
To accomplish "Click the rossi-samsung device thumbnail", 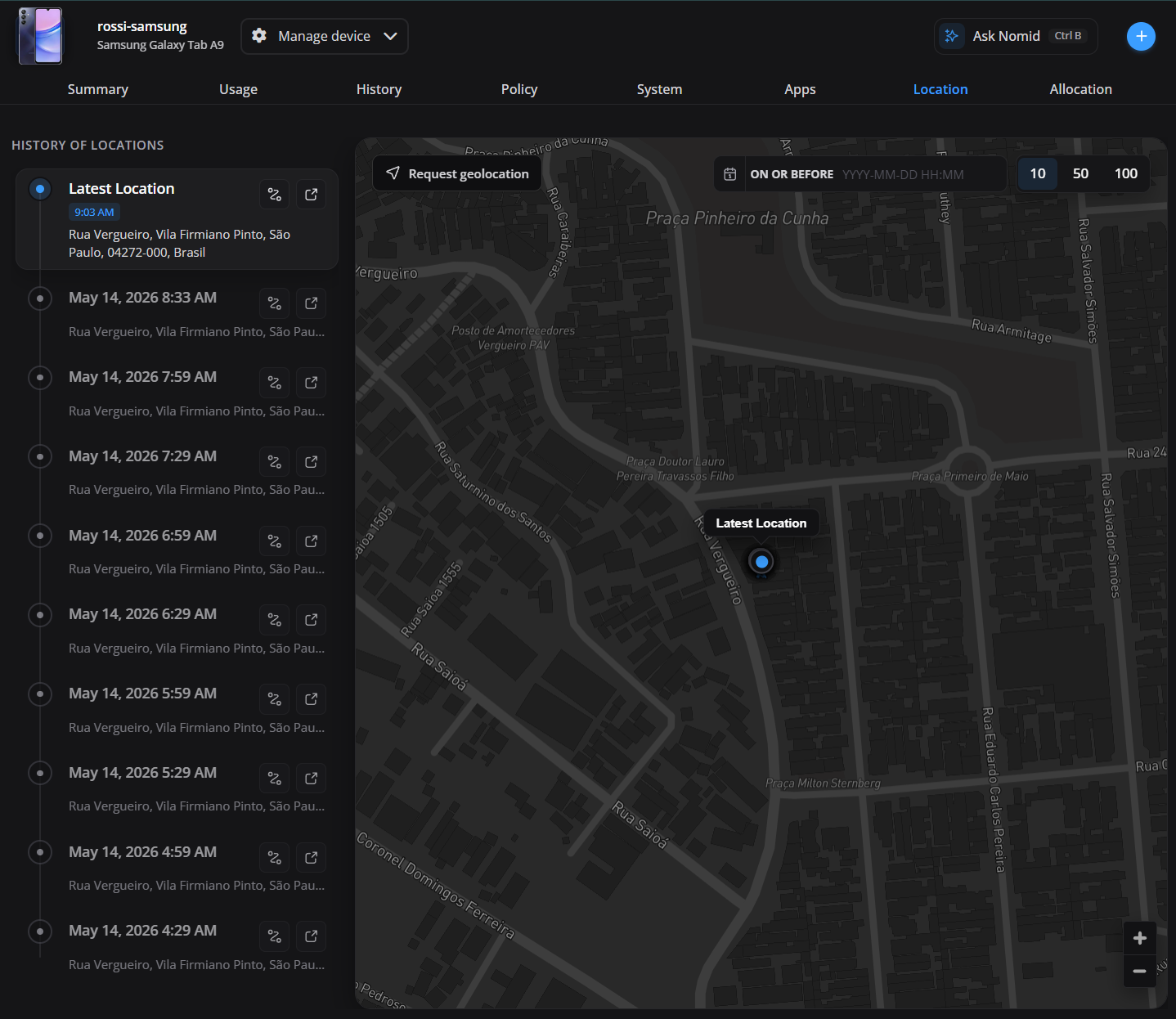I will click(x=40, y=36).
